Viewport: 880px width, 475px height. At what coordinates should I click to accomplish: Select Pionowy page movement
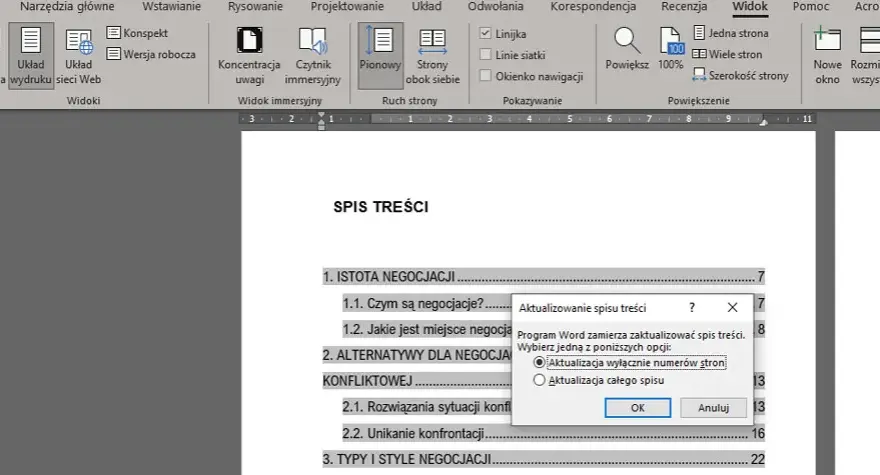pos(381,56)
